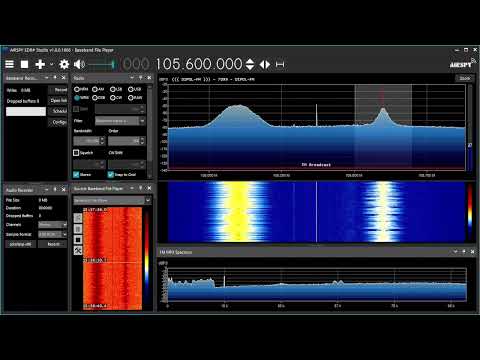Open the Channels dropdown in Audio Recorder
This screenshot has width=480, height=360.
pyautogui.click(x=53, y=225)
